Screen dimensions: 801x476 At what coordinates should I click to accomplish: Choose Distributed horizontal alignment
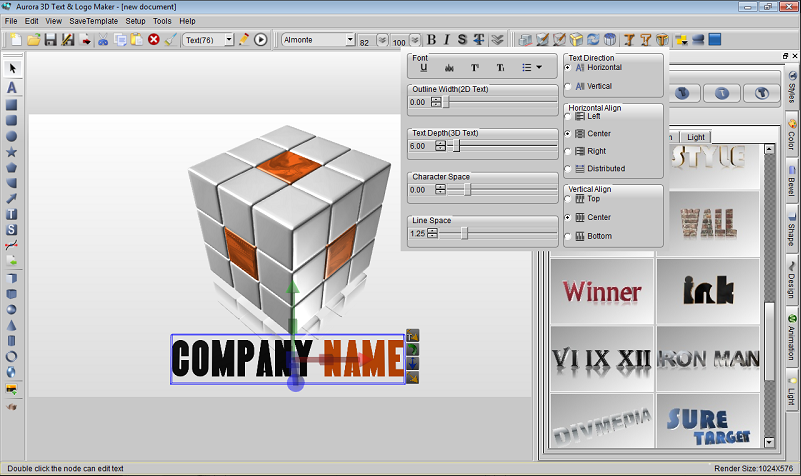(x=595, y=169)
